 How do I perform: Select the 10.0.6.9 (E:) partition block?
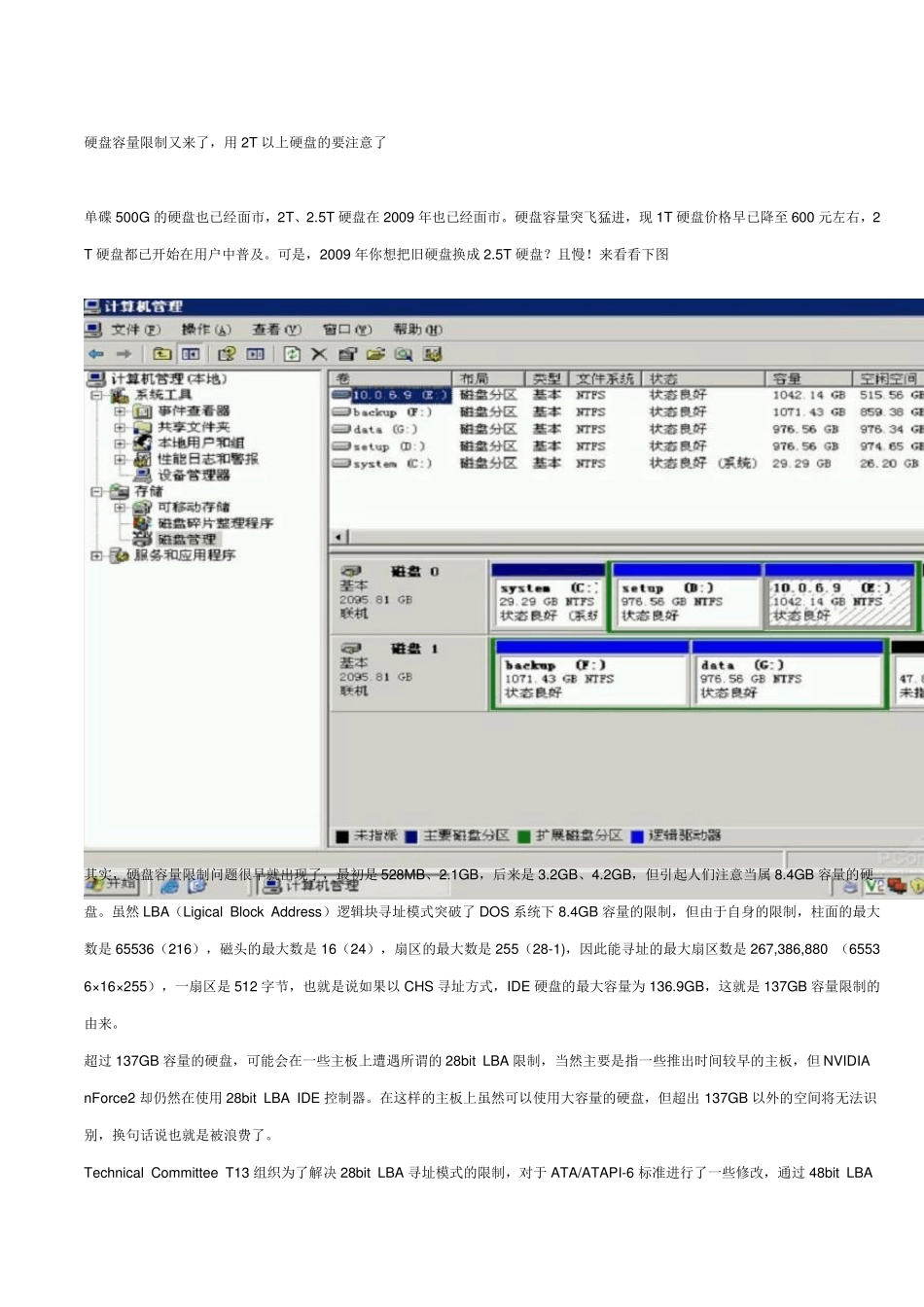click(x=840, y=595)
